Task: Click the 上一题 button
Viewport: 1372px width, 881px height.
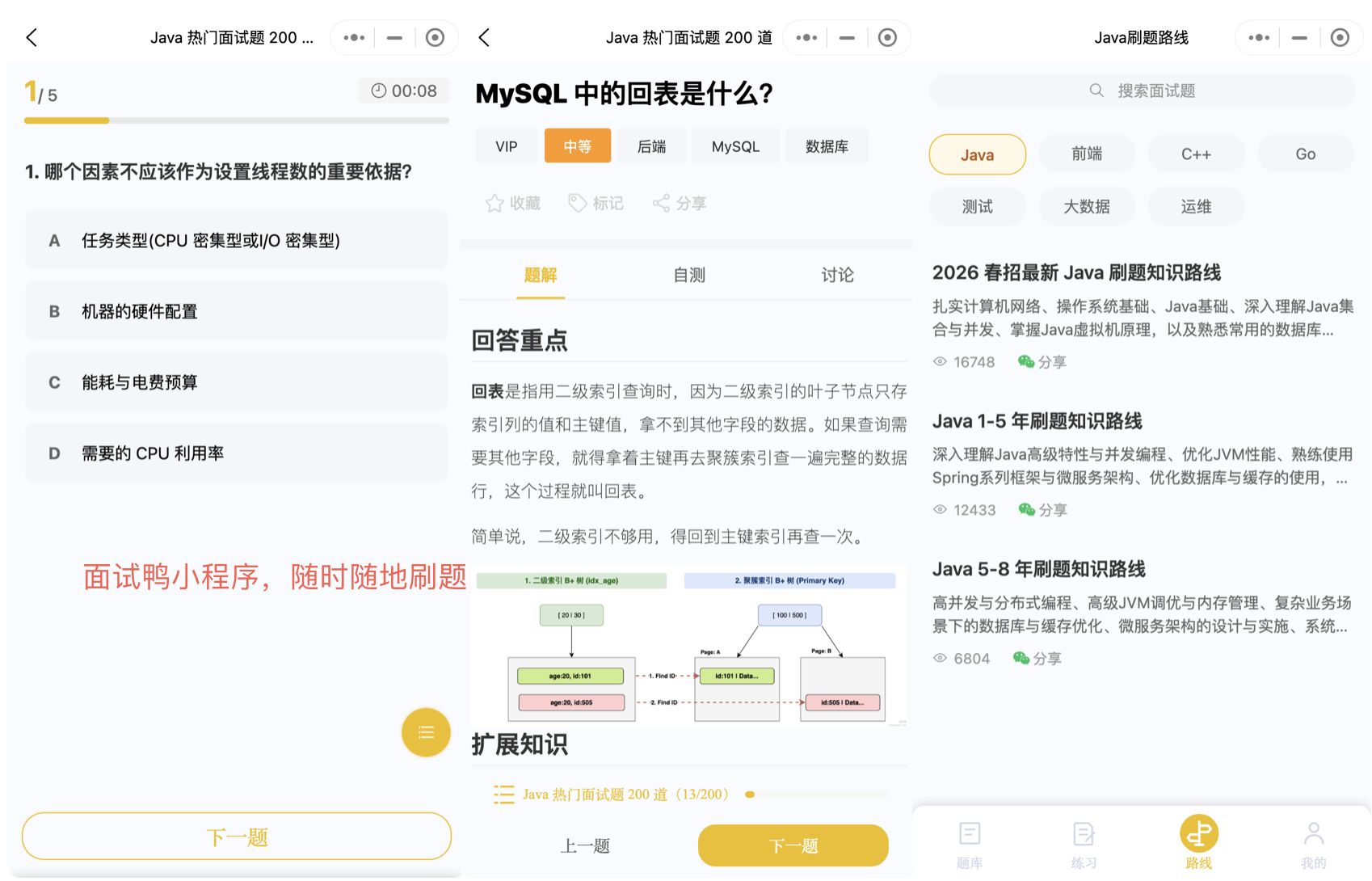Action: (x=585, y=845)
